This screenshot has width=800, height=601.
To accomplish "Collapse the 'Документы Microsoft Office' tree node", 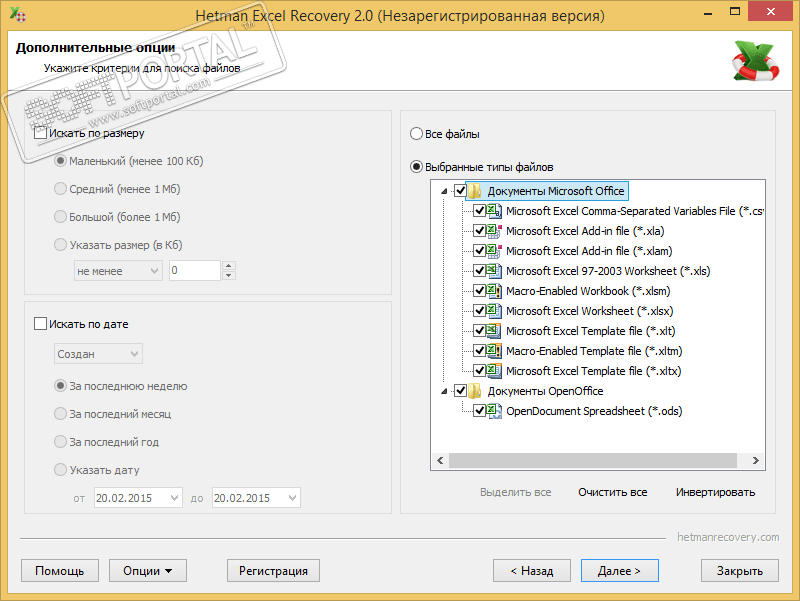I will pyautogui.click(x=444, y=191).
